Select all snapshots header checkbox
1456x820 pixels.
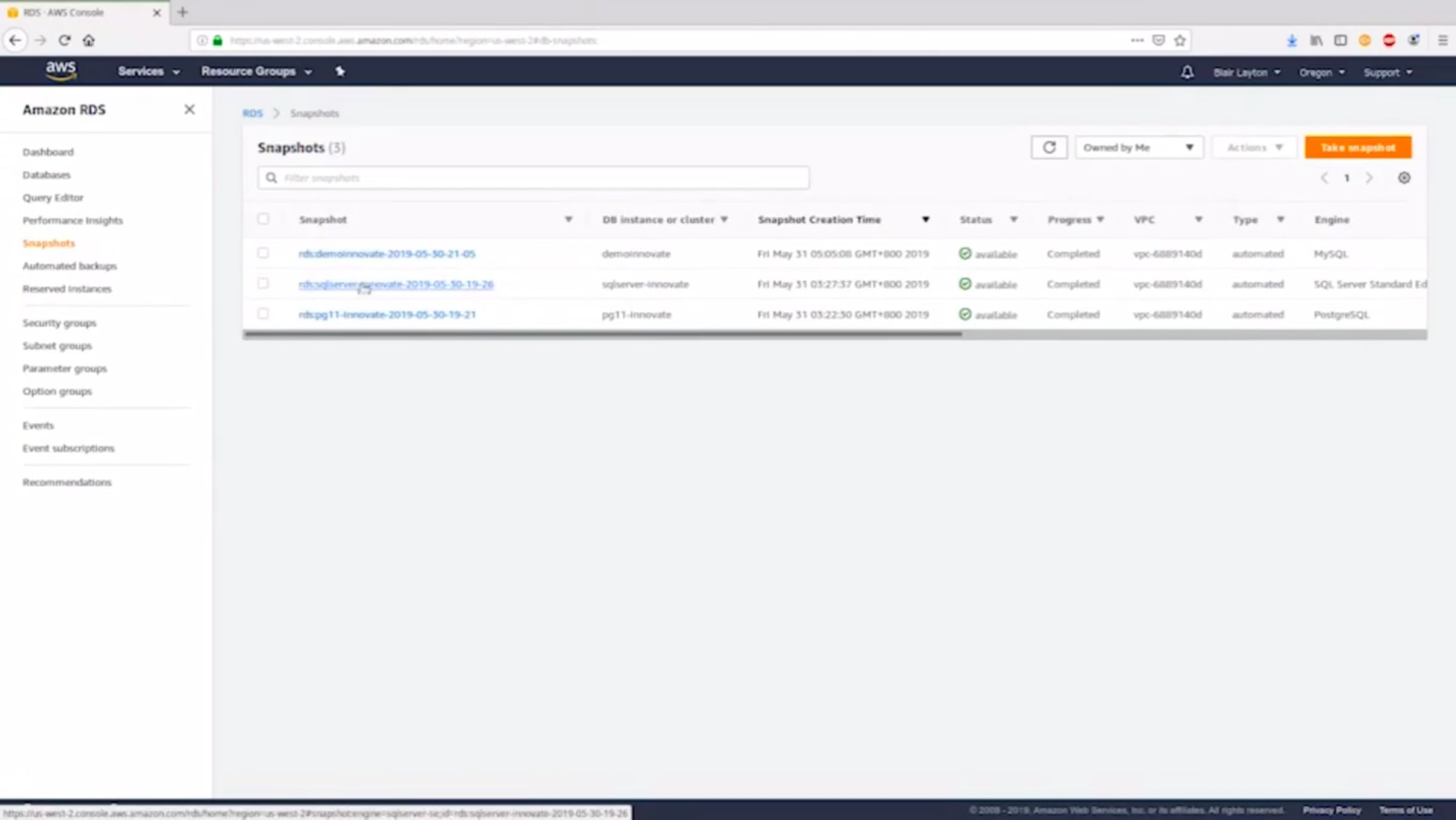(x=263, y=219)
